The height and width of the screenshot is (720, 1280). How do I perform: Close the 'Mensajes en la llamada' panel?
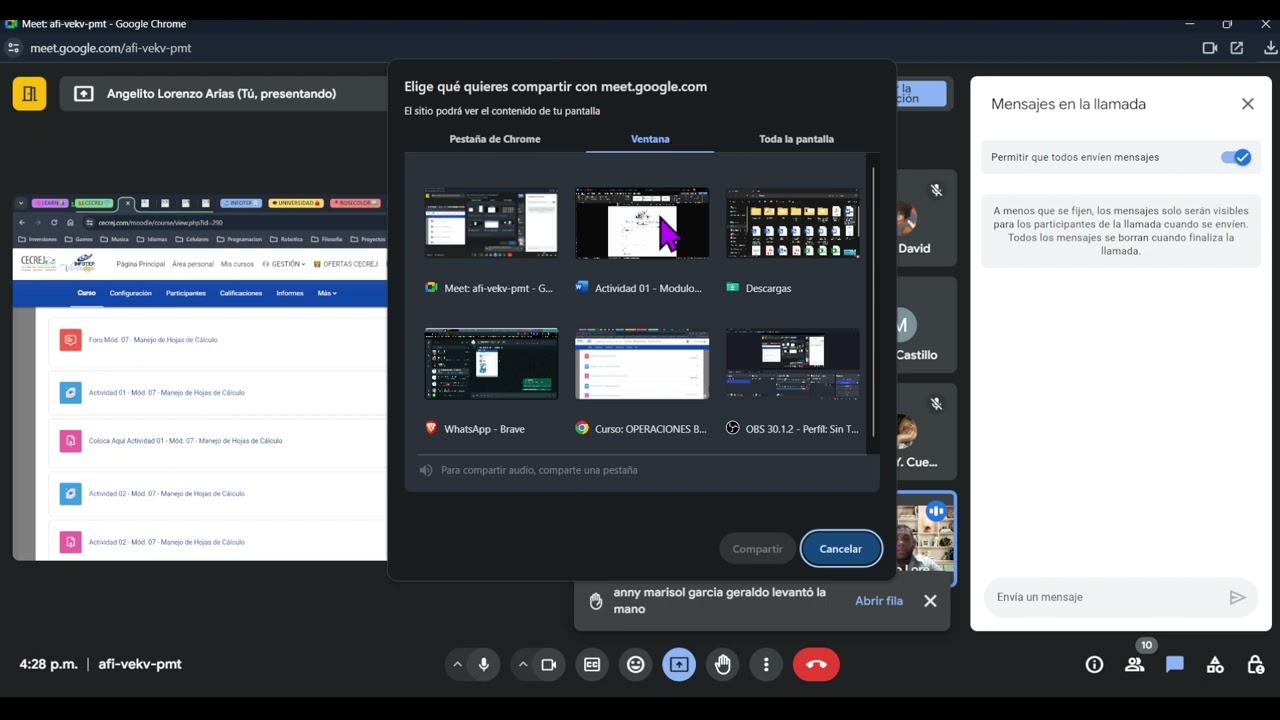pyautogui.click(x=1247, y=104)
